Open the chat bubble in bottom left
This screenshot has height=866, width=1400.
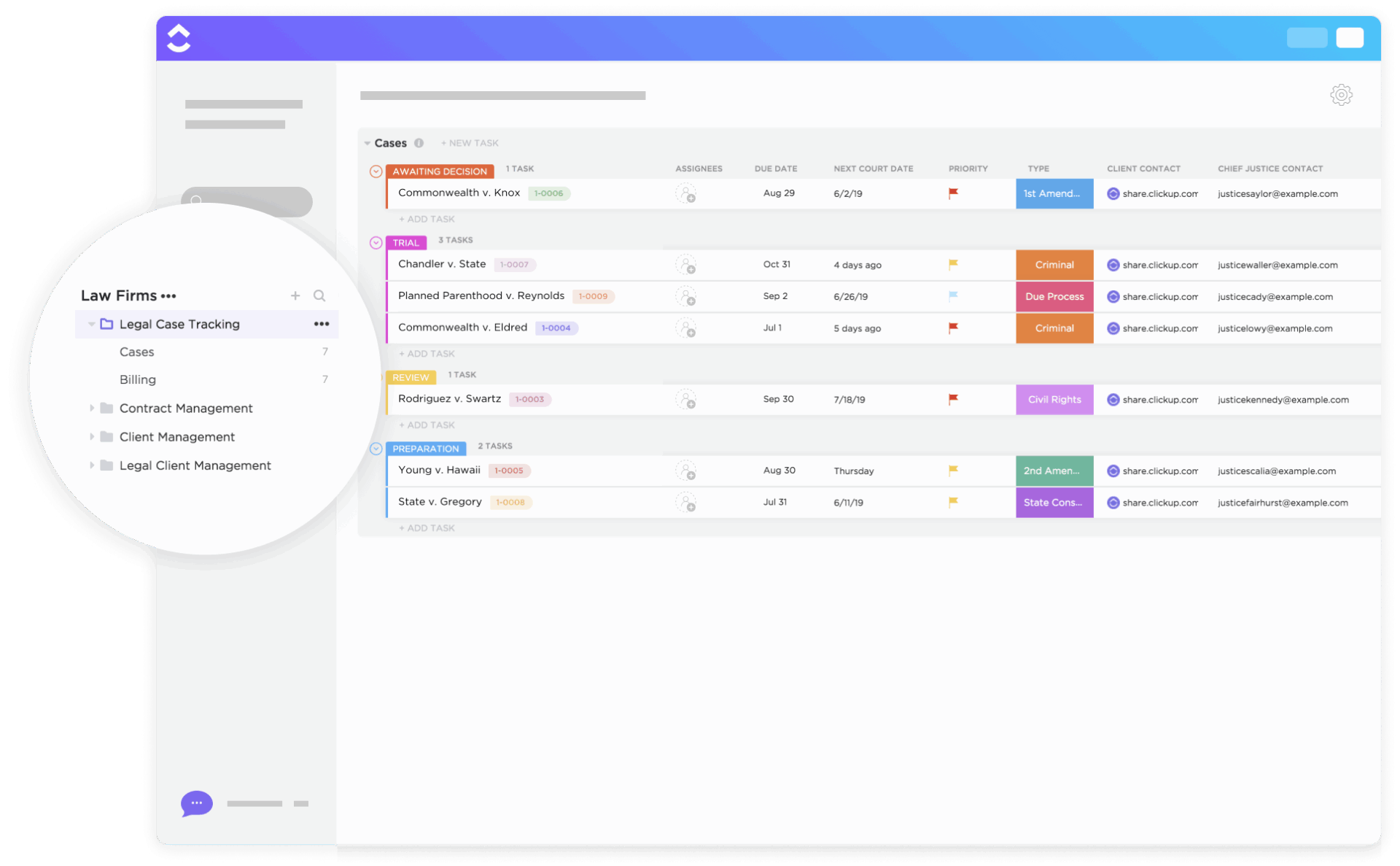[x=195, y=803]
